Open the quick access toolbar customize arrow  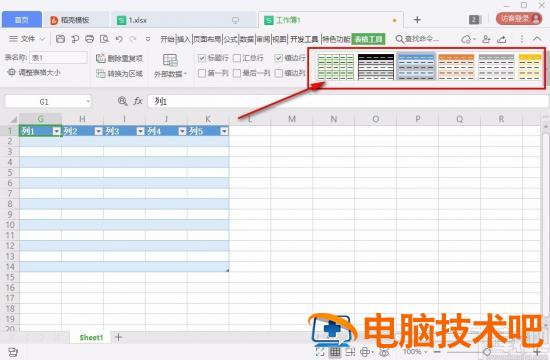click(x=148, y=39)
